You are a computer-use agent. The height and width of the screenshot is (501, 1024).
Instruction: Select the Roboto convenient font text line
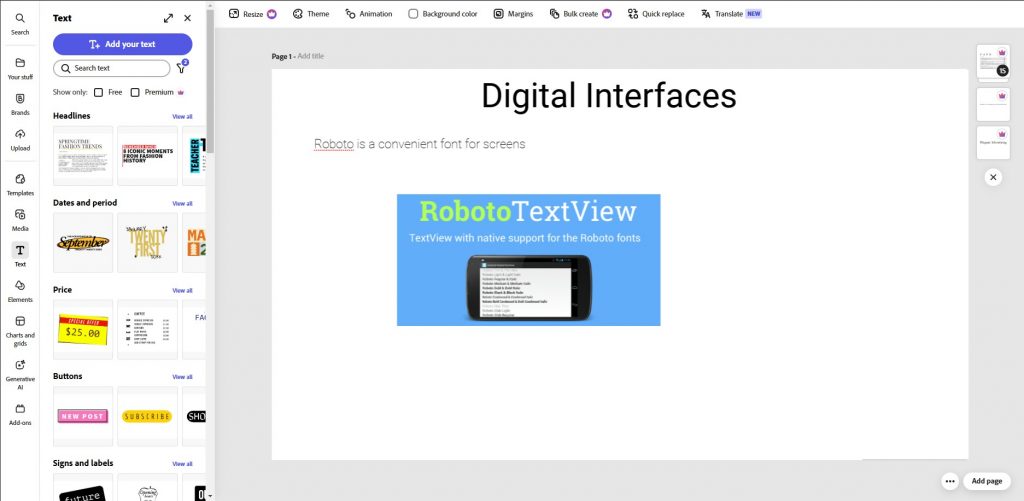tap(419, 144)
